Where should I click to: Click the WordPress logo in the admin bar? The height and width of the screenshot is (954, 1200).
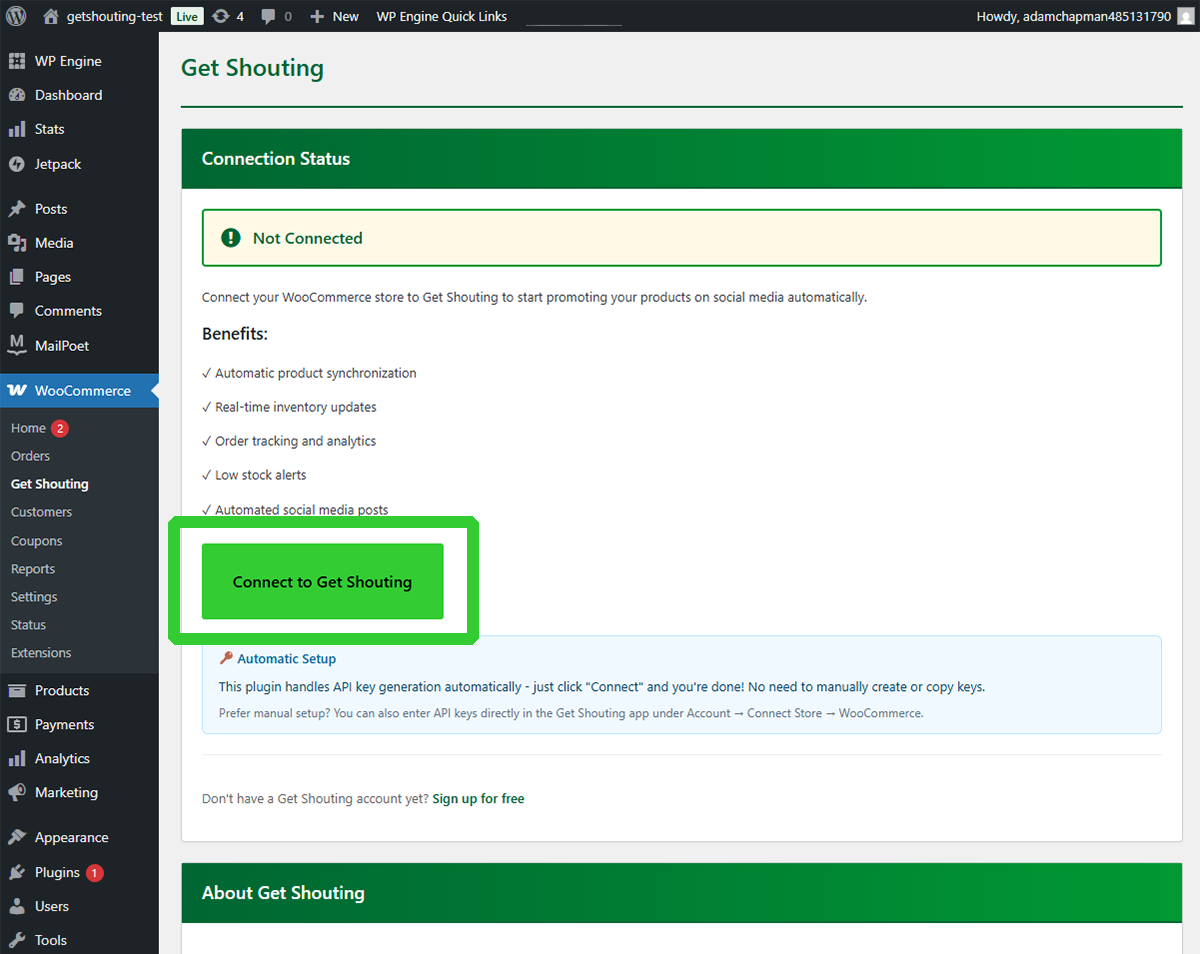tap(14, 15)
